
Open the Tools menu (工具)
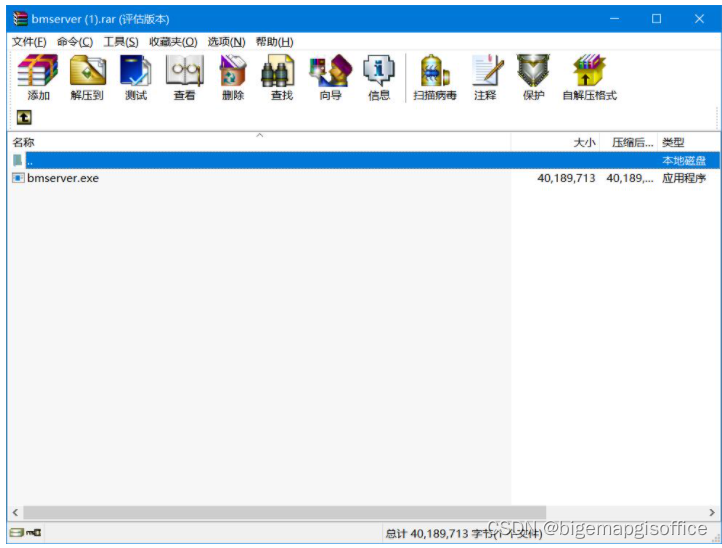point(121,42)
